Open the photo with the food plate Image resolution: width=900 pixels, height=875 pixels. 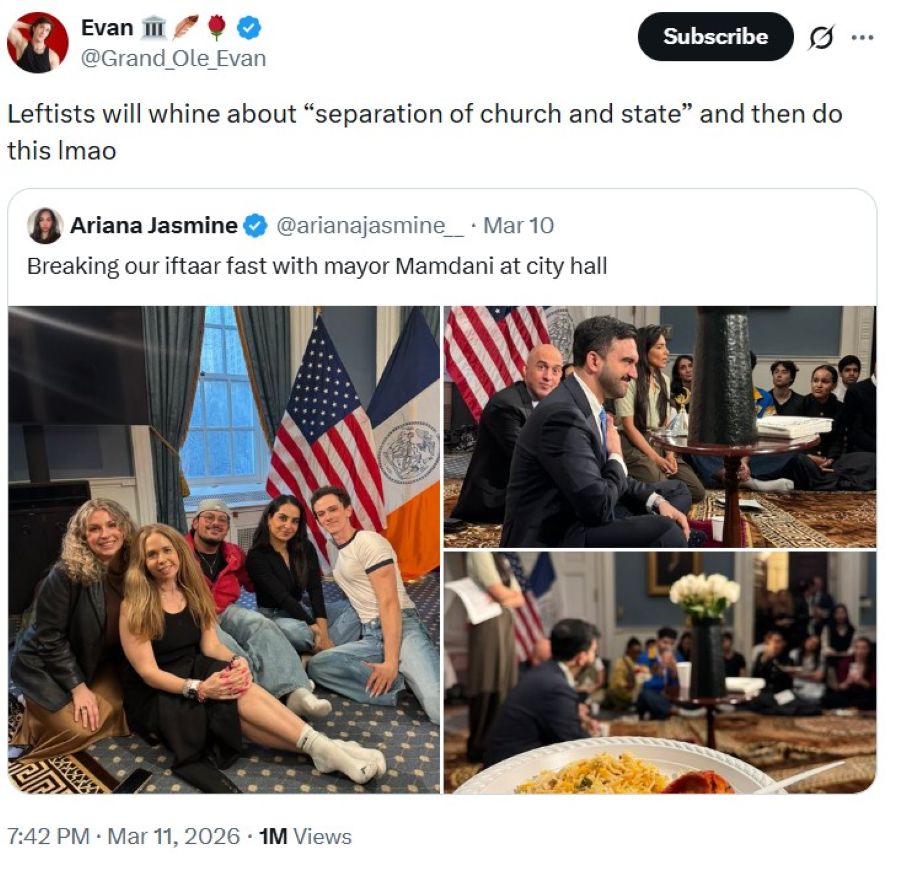[660, 673]
